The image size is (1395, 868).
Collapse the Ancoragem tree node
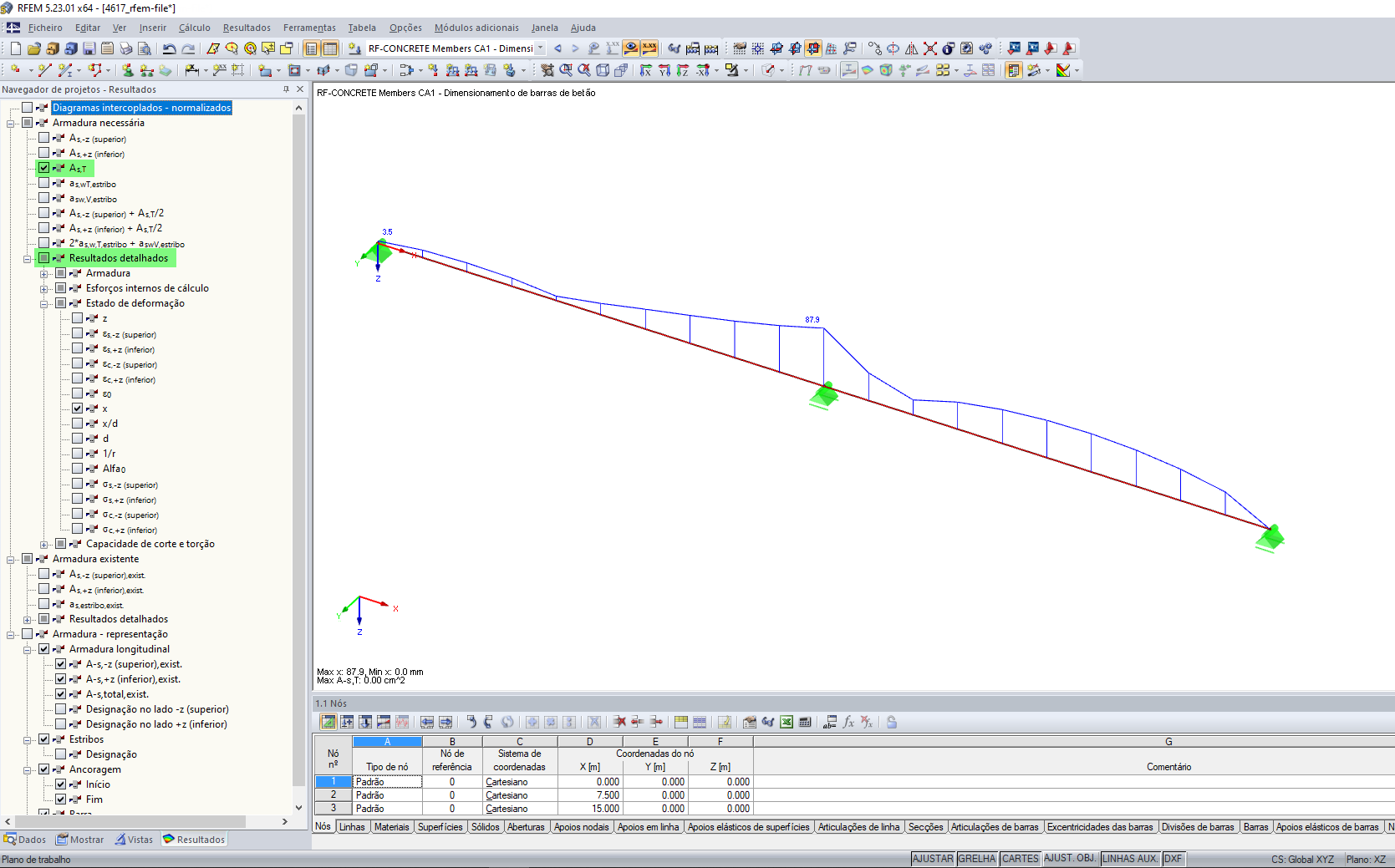pyautogui.click(x=27, y=770)
